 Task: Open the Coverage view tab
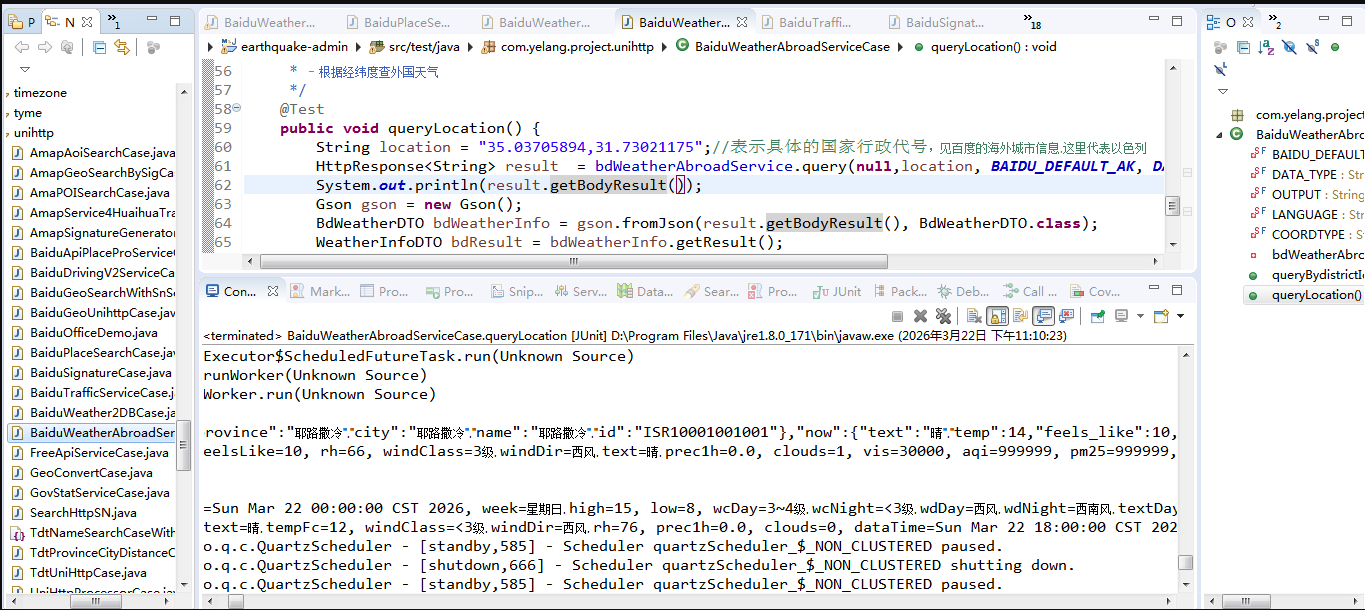pyautogui.click(x=1093, y=291)
